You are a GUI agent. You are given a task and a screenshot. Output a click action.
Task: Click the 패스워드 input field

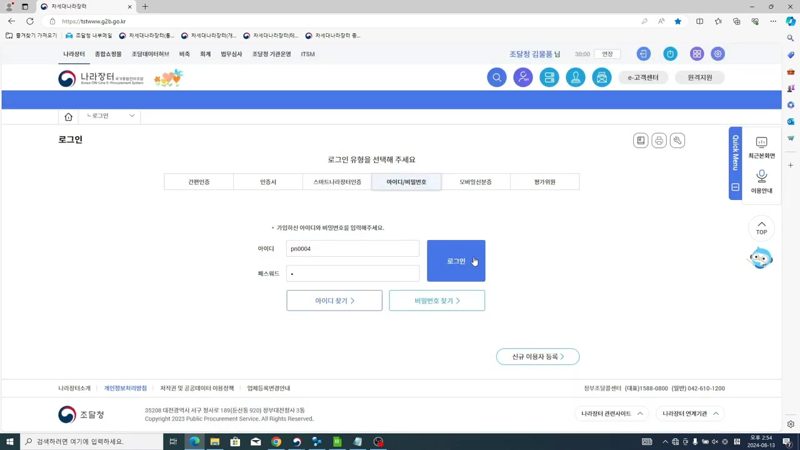click(x=353, y=273)
